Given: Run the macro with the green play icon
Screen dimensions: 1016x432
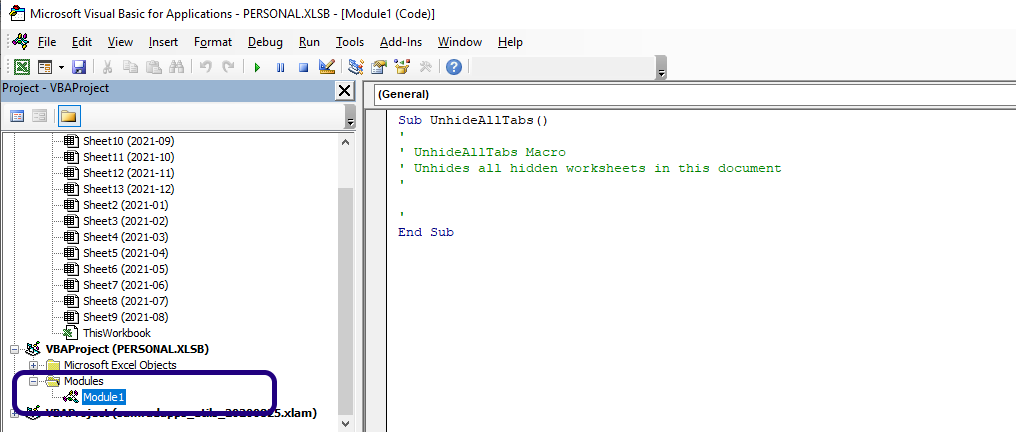Looking at the screenshot, I should click(257, 67).
